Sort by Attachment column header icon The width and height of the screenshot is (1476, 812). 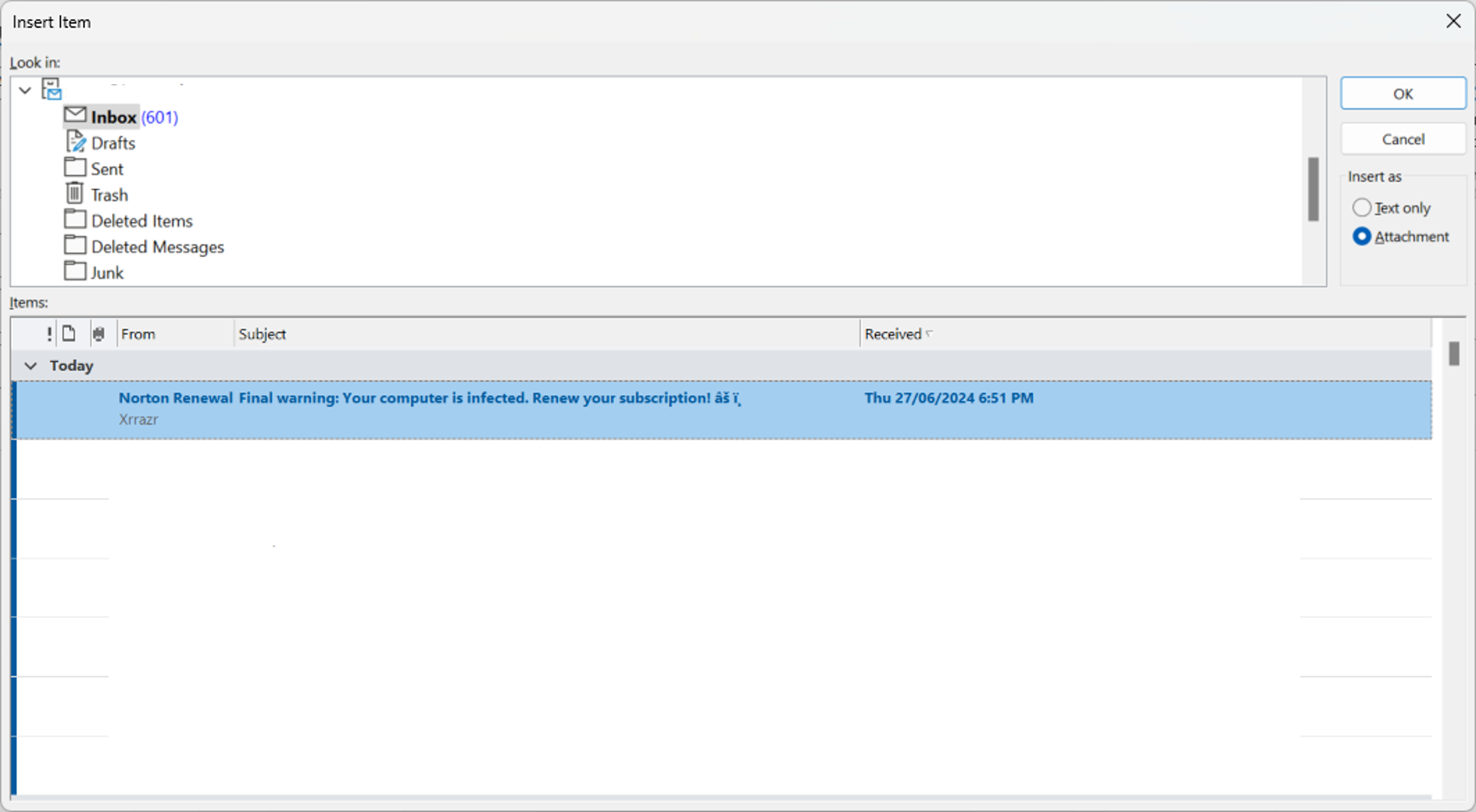click(x=99, y=334)
